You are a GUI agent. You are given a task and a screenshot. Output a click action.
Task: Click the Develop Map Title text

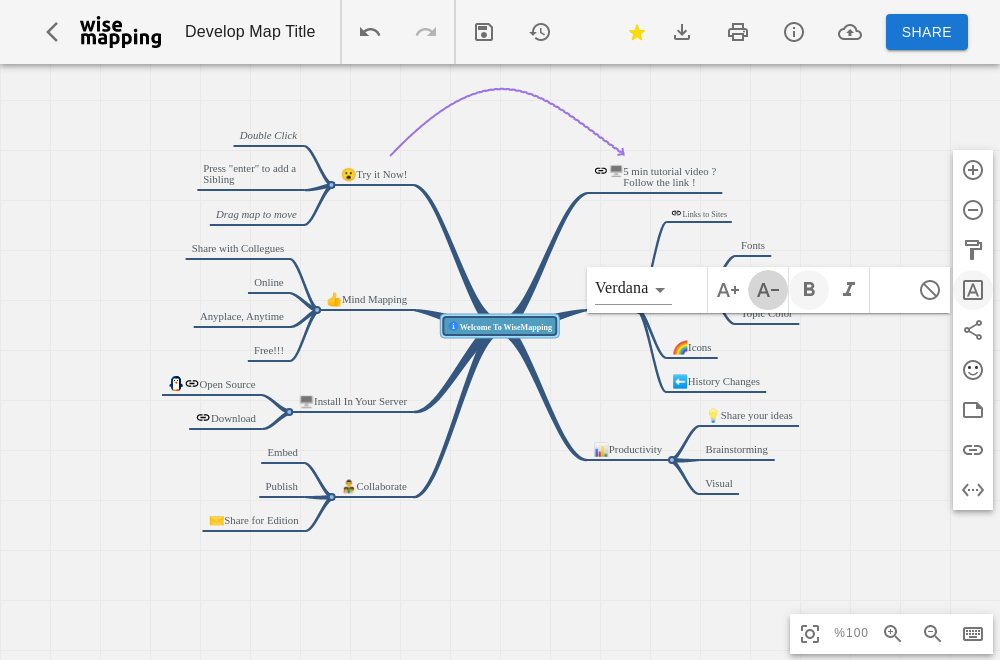[250, 32]
